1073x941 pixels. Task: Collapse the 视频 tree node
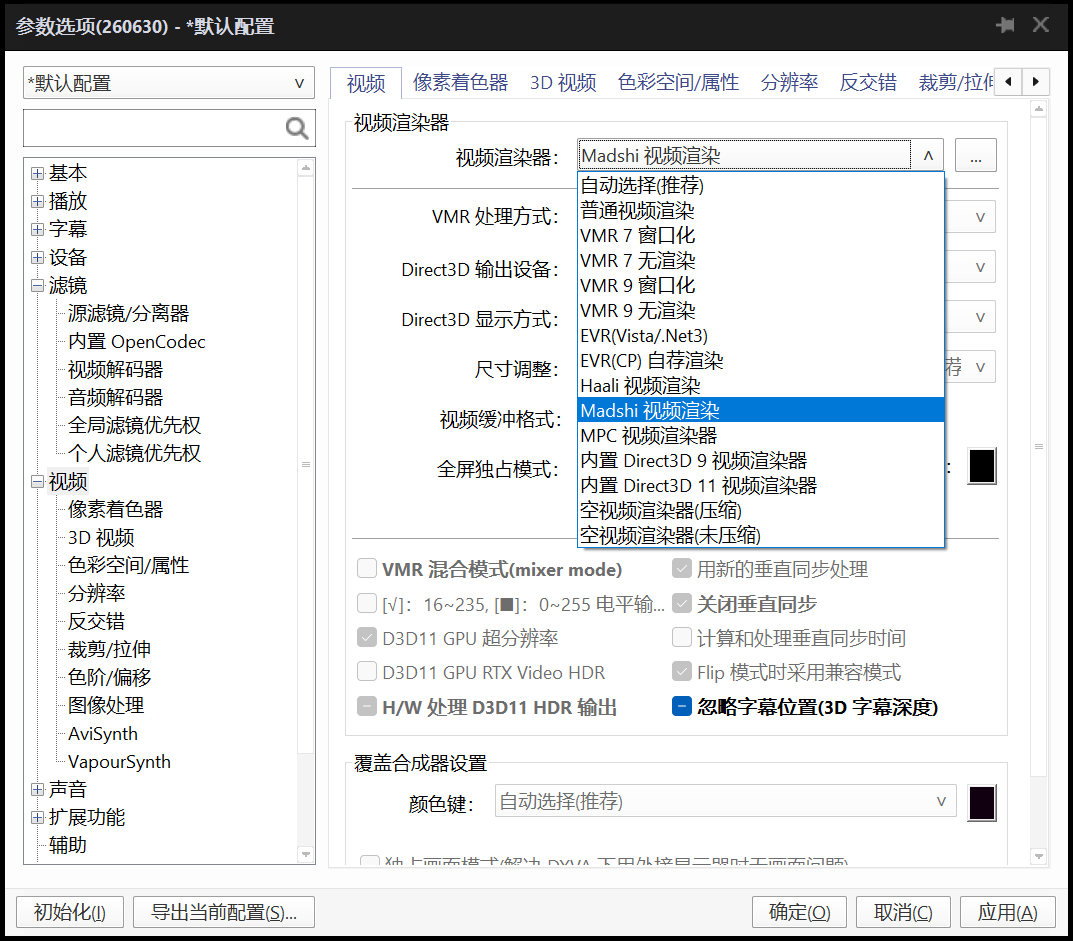(38, 482)
